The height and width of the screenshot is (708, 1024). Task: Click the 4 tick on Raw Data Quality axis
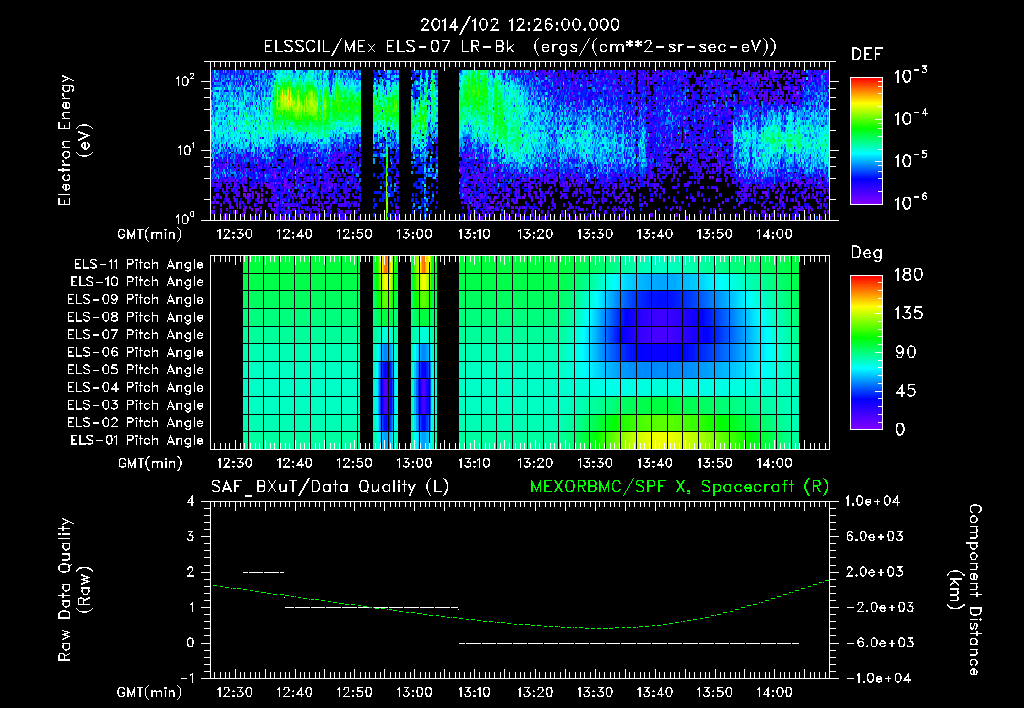click(x=190, y=501)
